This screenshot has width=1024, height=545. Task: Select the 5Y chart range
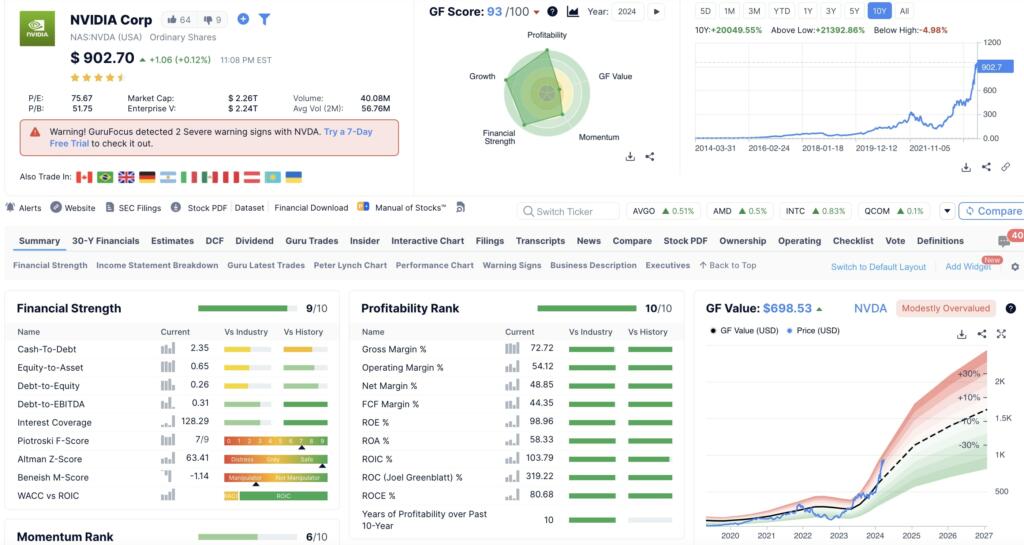pyautogui.click(x=854, y=11)
